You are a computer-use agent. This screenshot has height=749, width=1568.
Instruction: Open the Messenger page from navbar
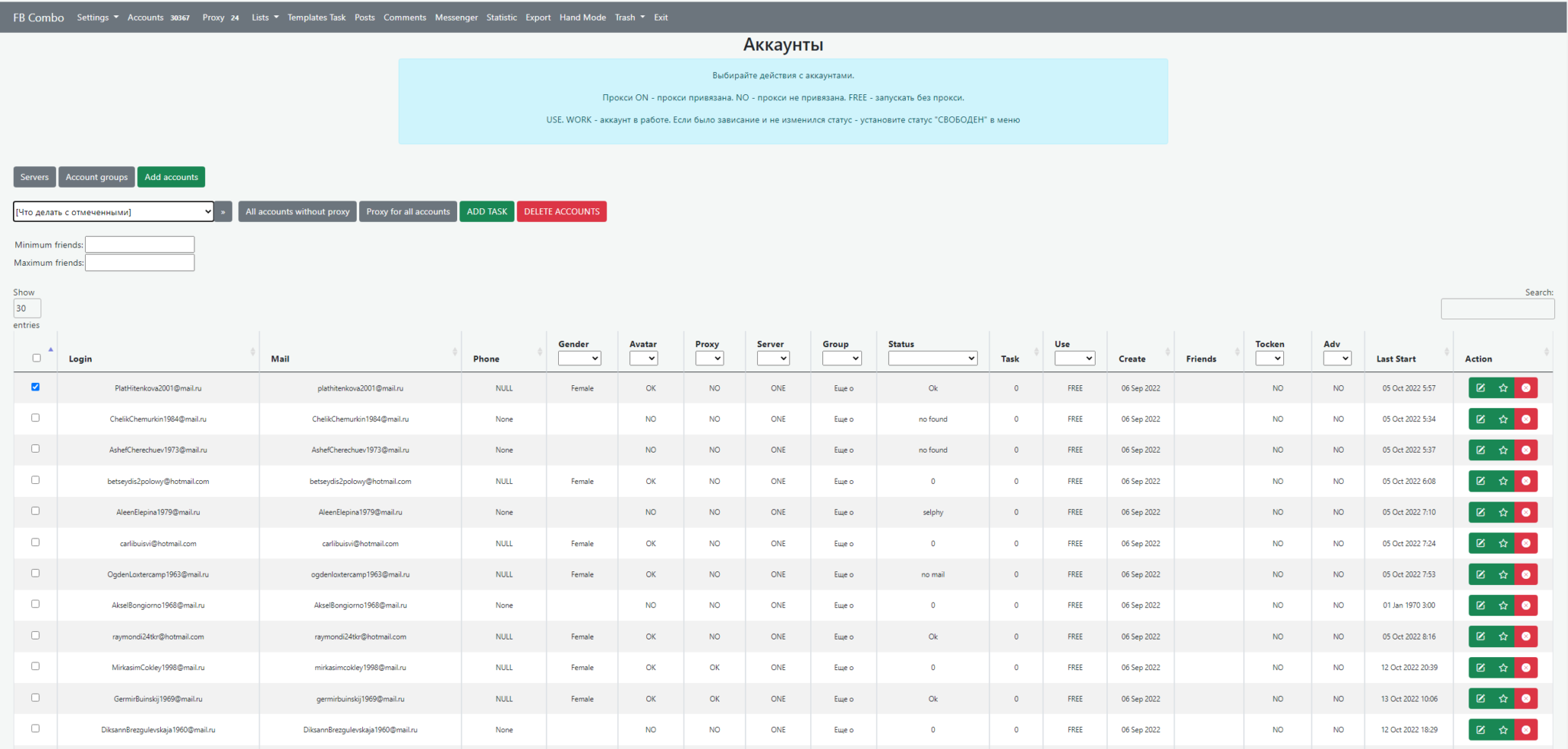(x=456, y=18)
